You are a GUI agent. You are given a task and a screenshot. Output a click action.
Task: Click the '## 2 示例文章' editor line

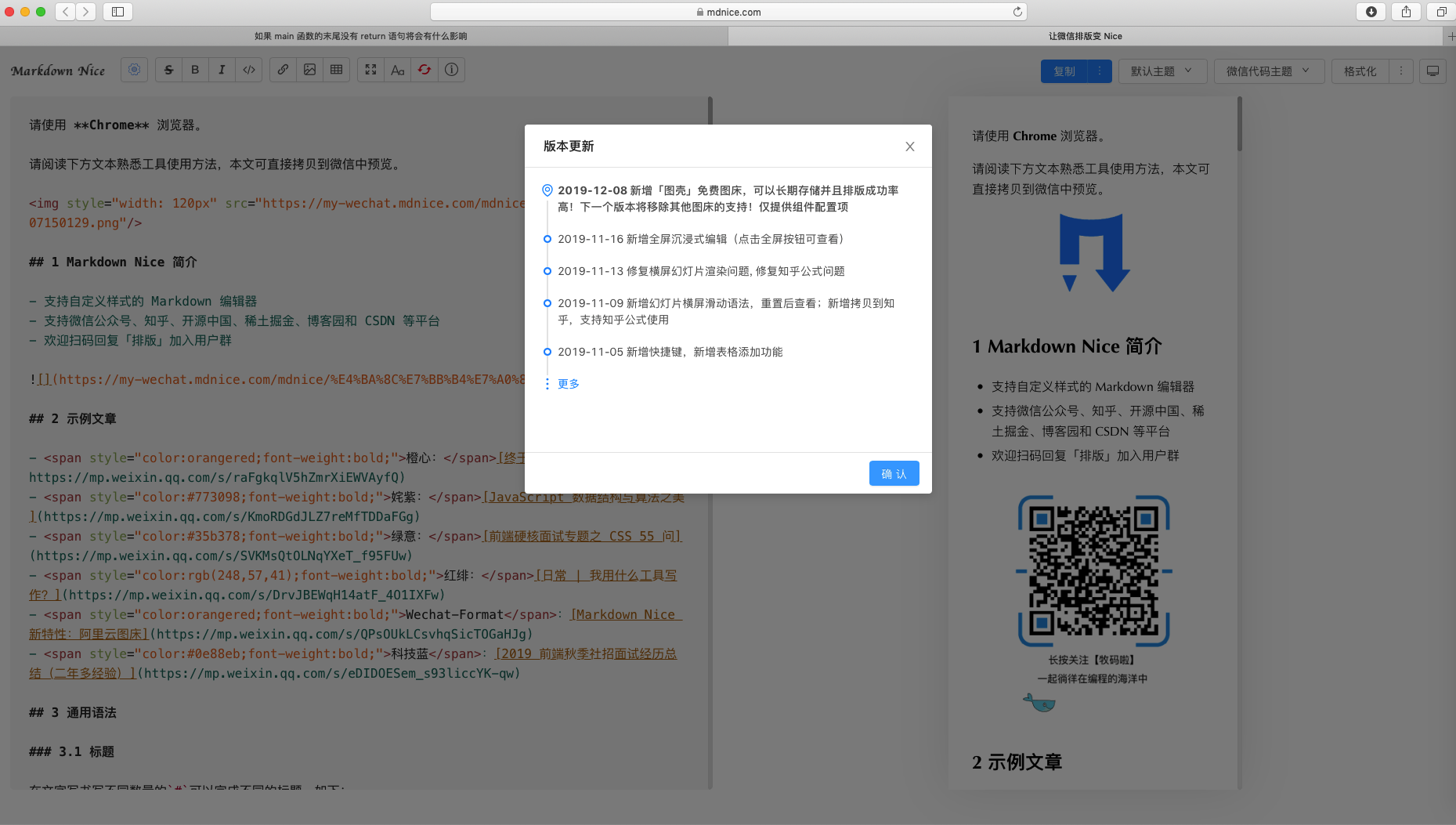coord(73,418)
